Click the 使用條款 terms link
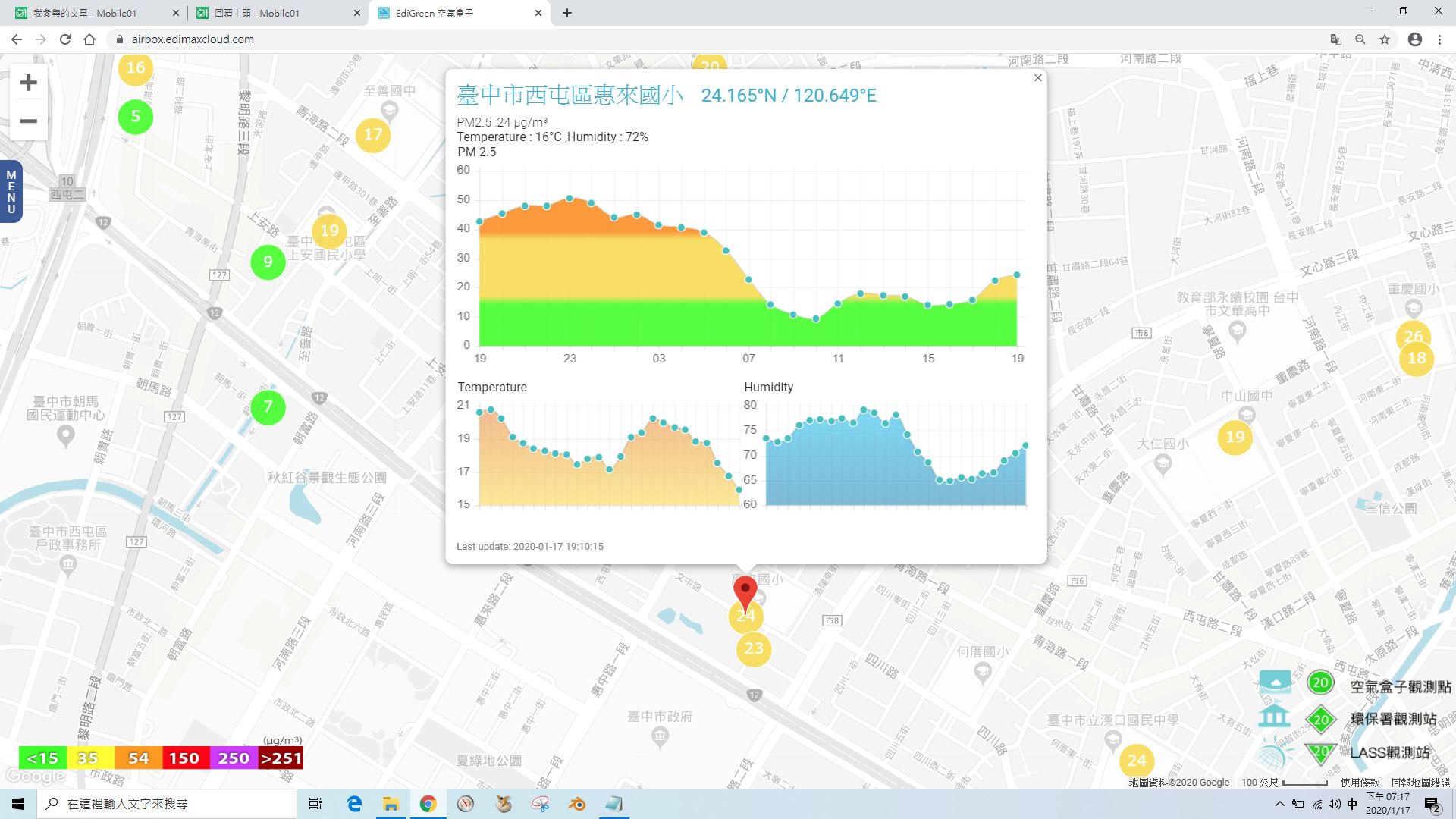The image size is (1456, 819). 1360,783
